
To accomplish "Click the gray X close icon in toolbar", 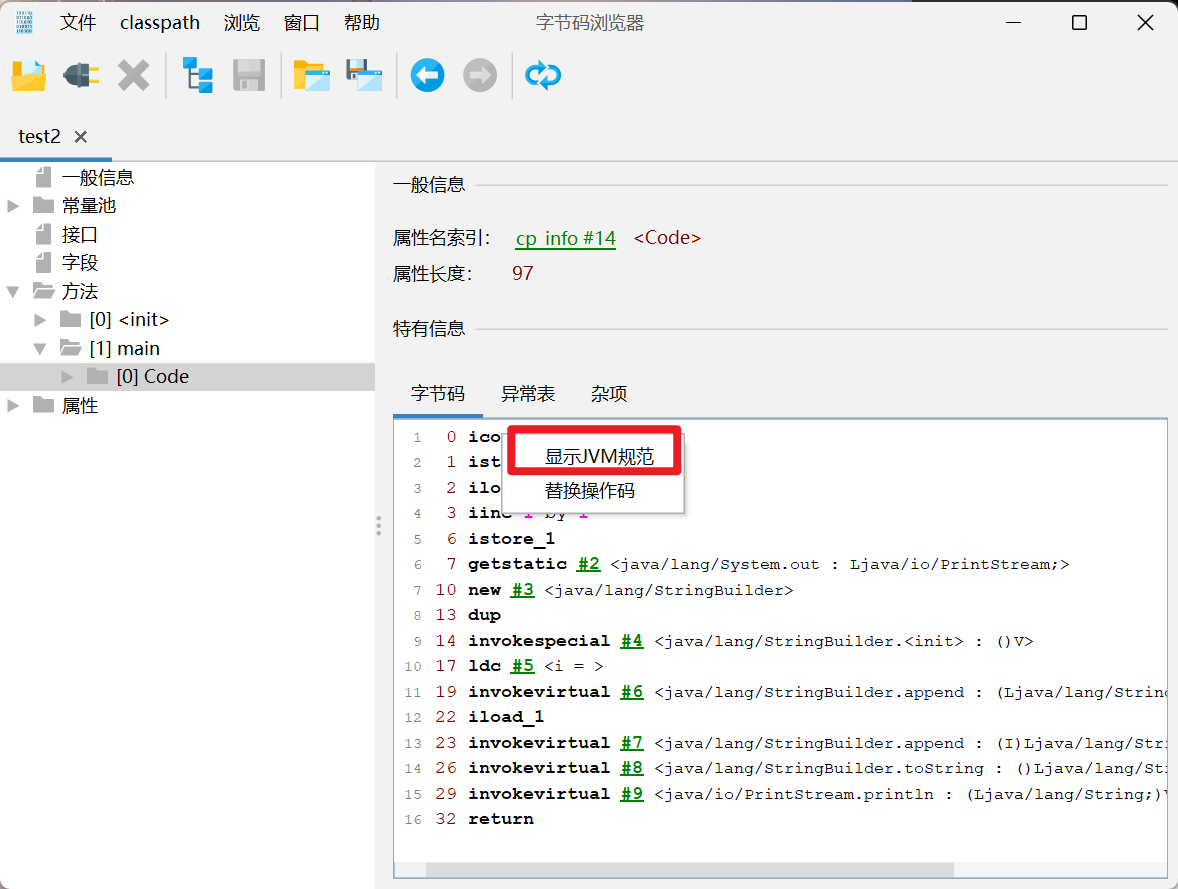I will click(x=133, y=75).
